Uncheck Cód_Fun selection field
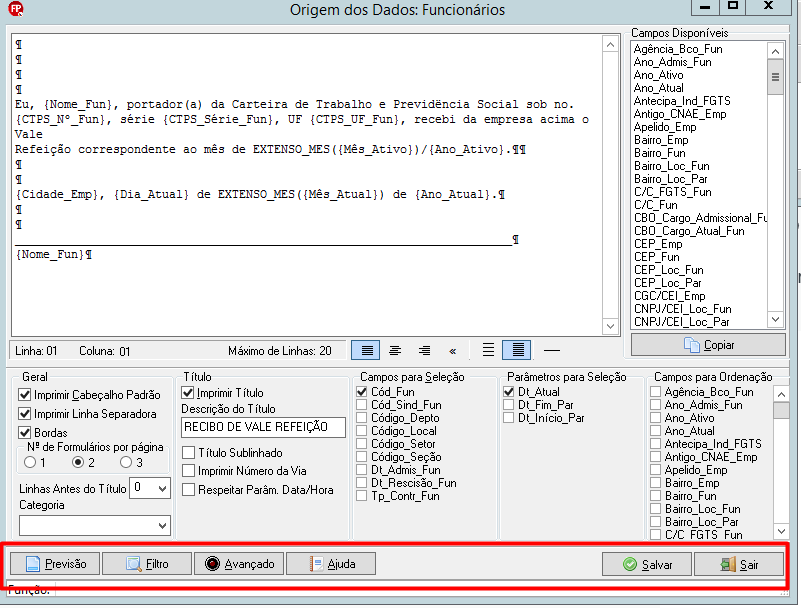 tap(362, 392)
